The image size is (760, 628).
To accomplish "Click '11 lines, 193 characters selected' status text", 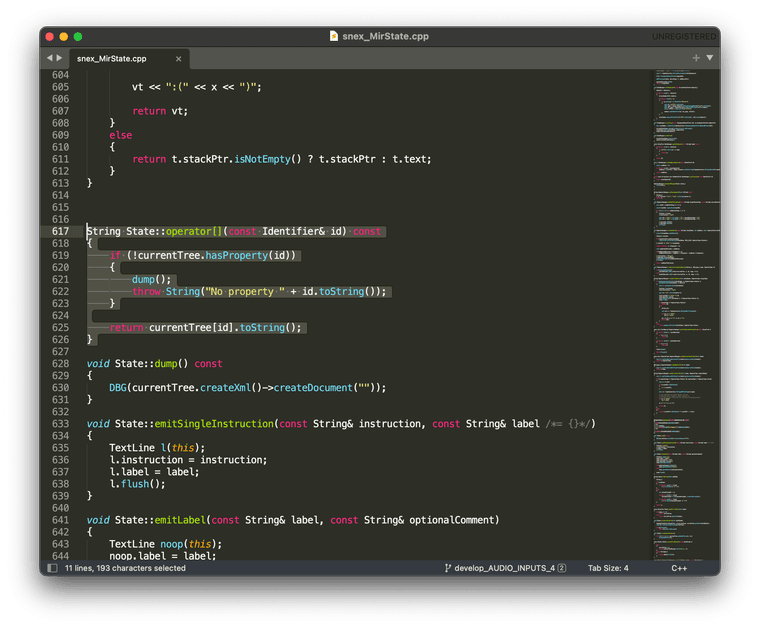I will [x=125, y=568].
